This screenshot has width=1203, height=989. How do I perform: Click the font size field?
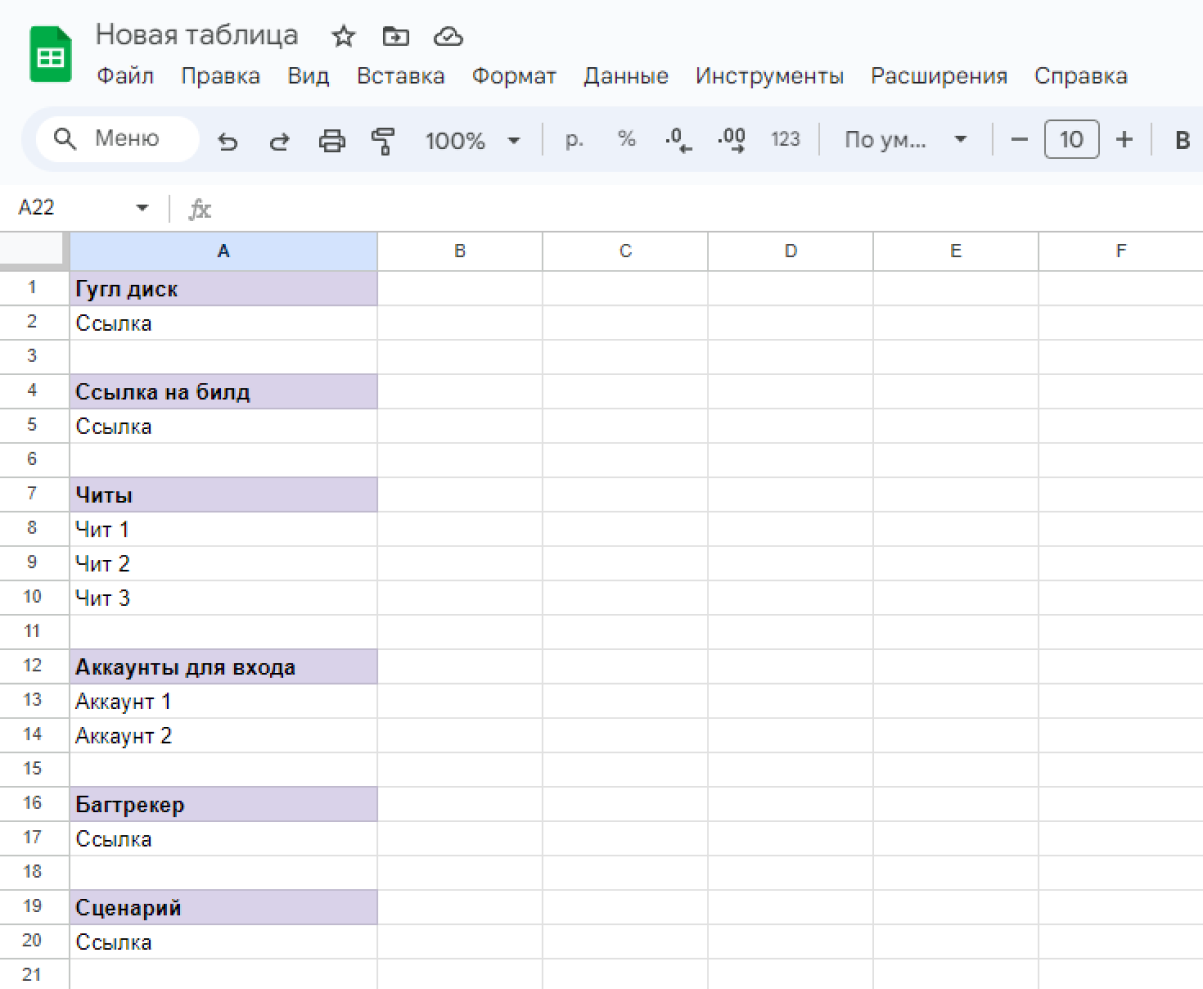click(x=1071, y=140)
